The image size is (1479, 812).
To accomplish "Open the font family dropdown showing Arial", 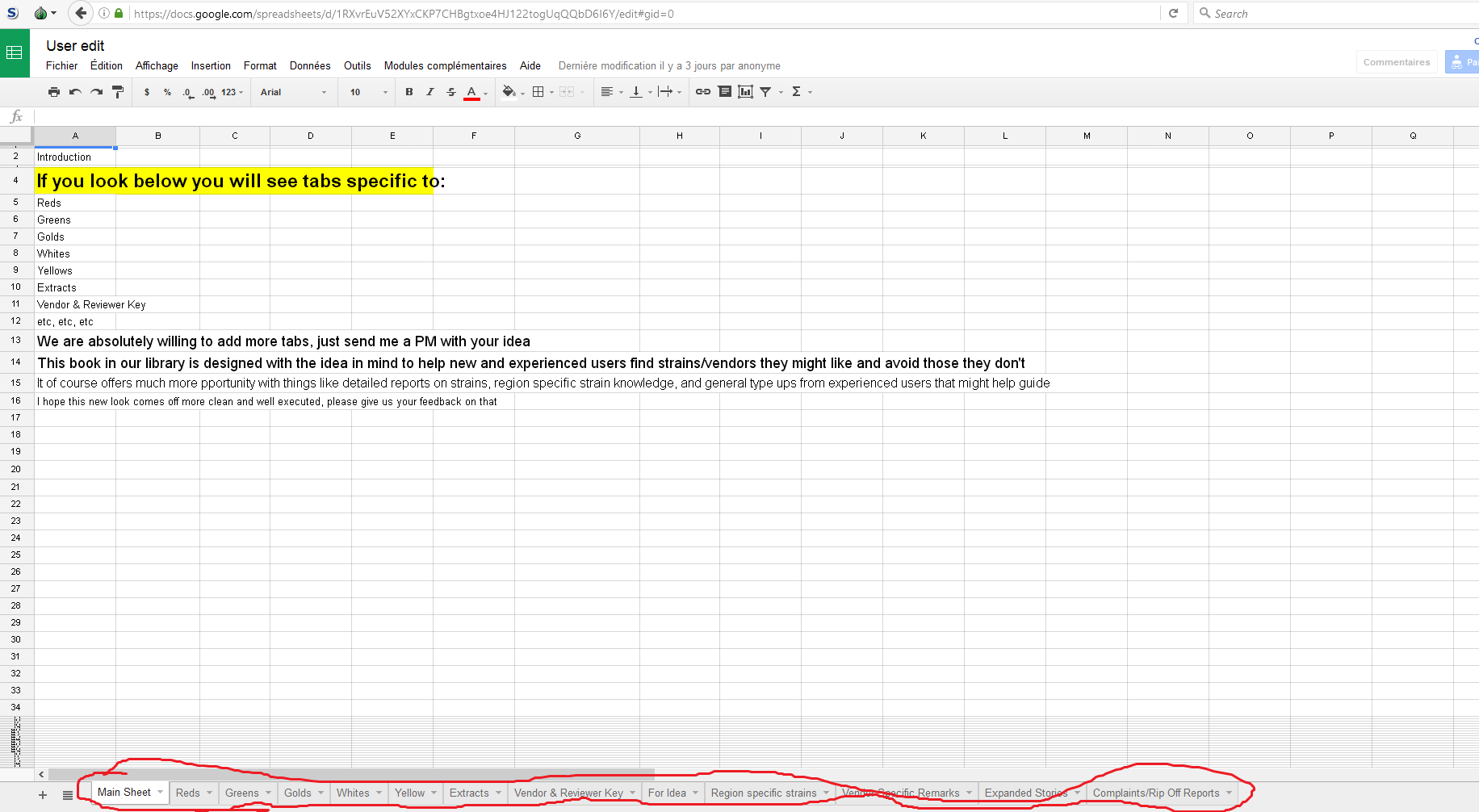I will [293, 92].
